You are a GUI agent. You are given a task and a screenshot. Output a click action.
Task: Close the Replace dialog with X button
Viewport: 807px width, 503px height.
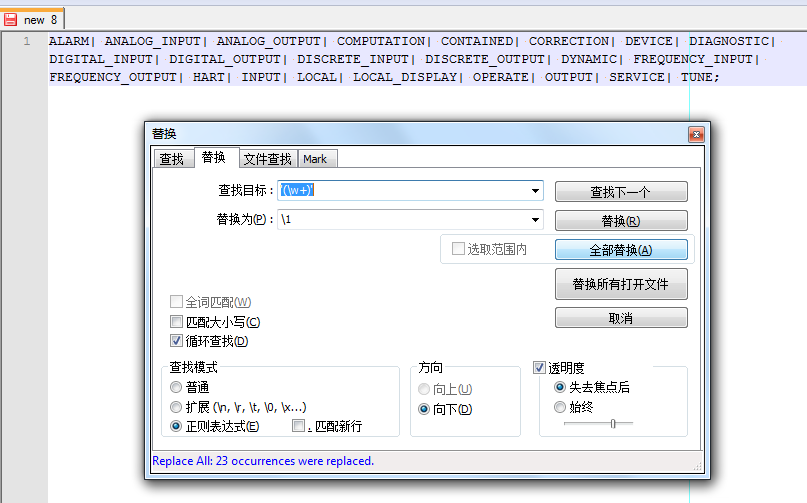point(695,134)
